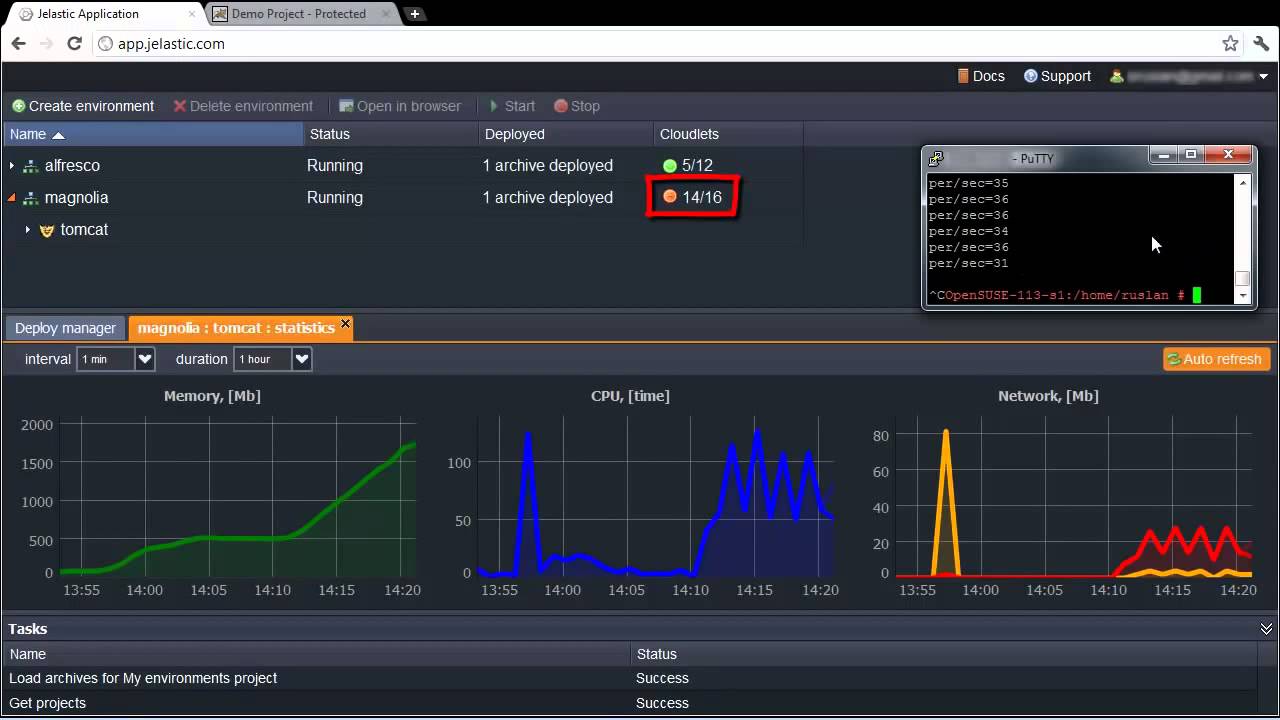Close the Jelastic Application tab
The width and height of the screenshot is (1280, 720).
click(192, 14)
